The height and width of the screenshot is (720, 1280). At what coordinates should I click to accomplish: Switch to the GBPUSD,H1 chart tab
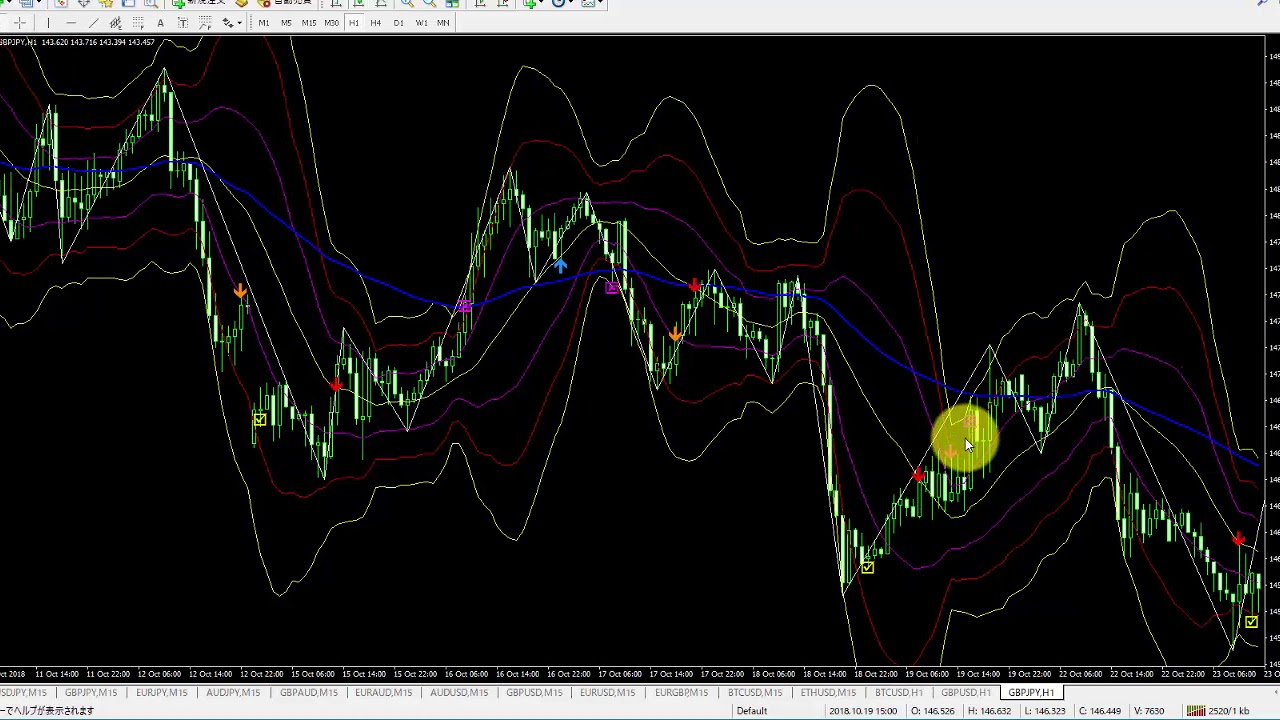tap(965, 693)
